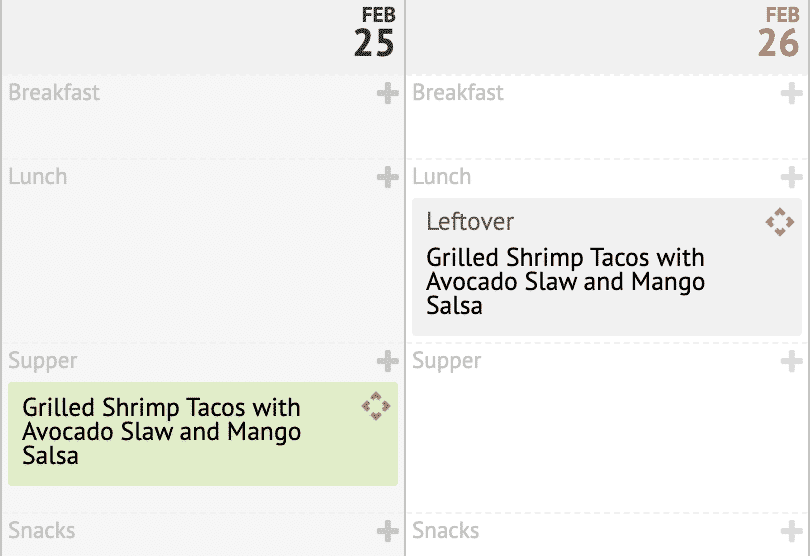Add a Lunch meal on Feb 25
The width and height of the screenshot is (810, 556).
tap(387, 178)
